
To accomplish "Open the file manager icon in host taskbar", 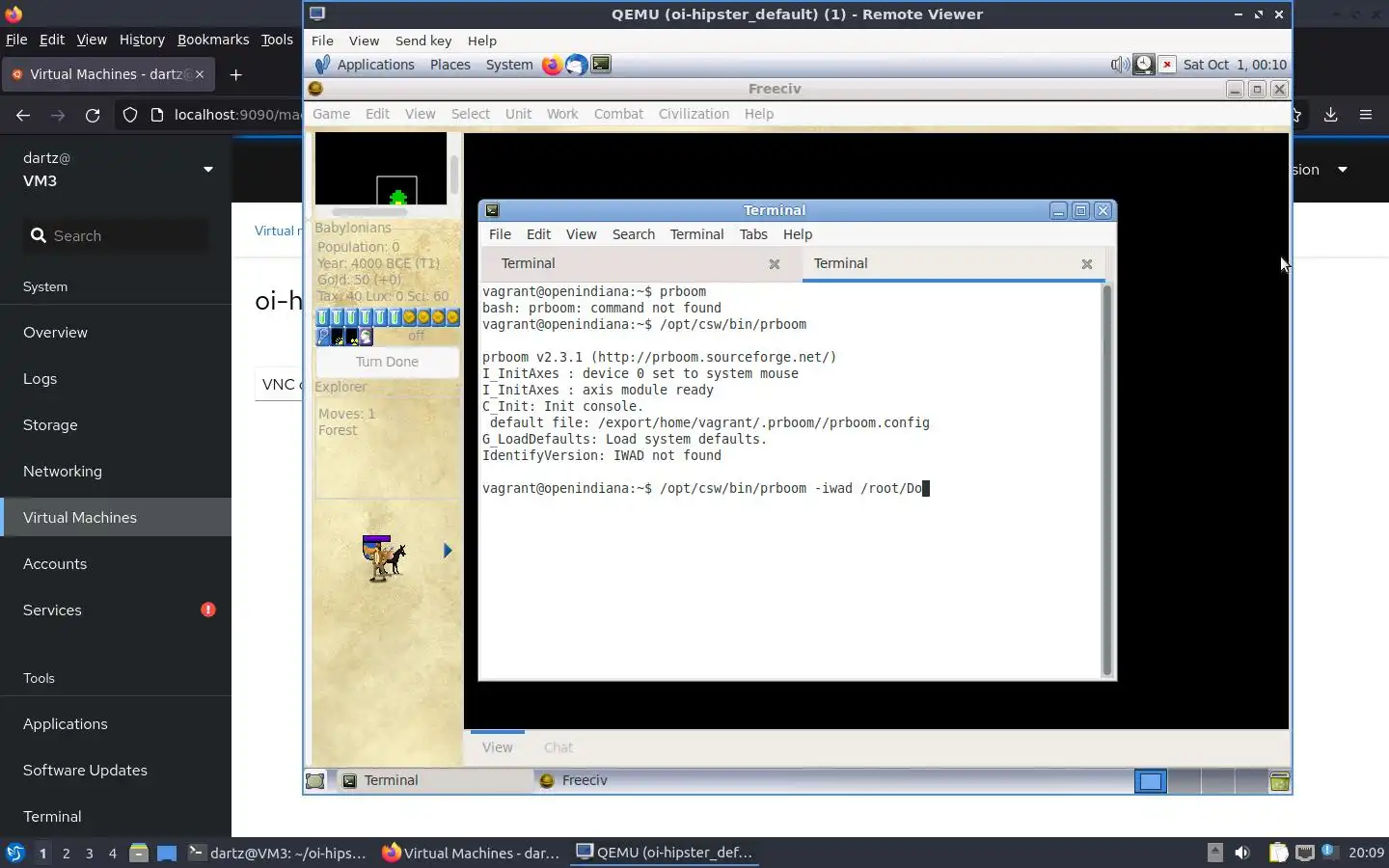I will click(139, 853).
